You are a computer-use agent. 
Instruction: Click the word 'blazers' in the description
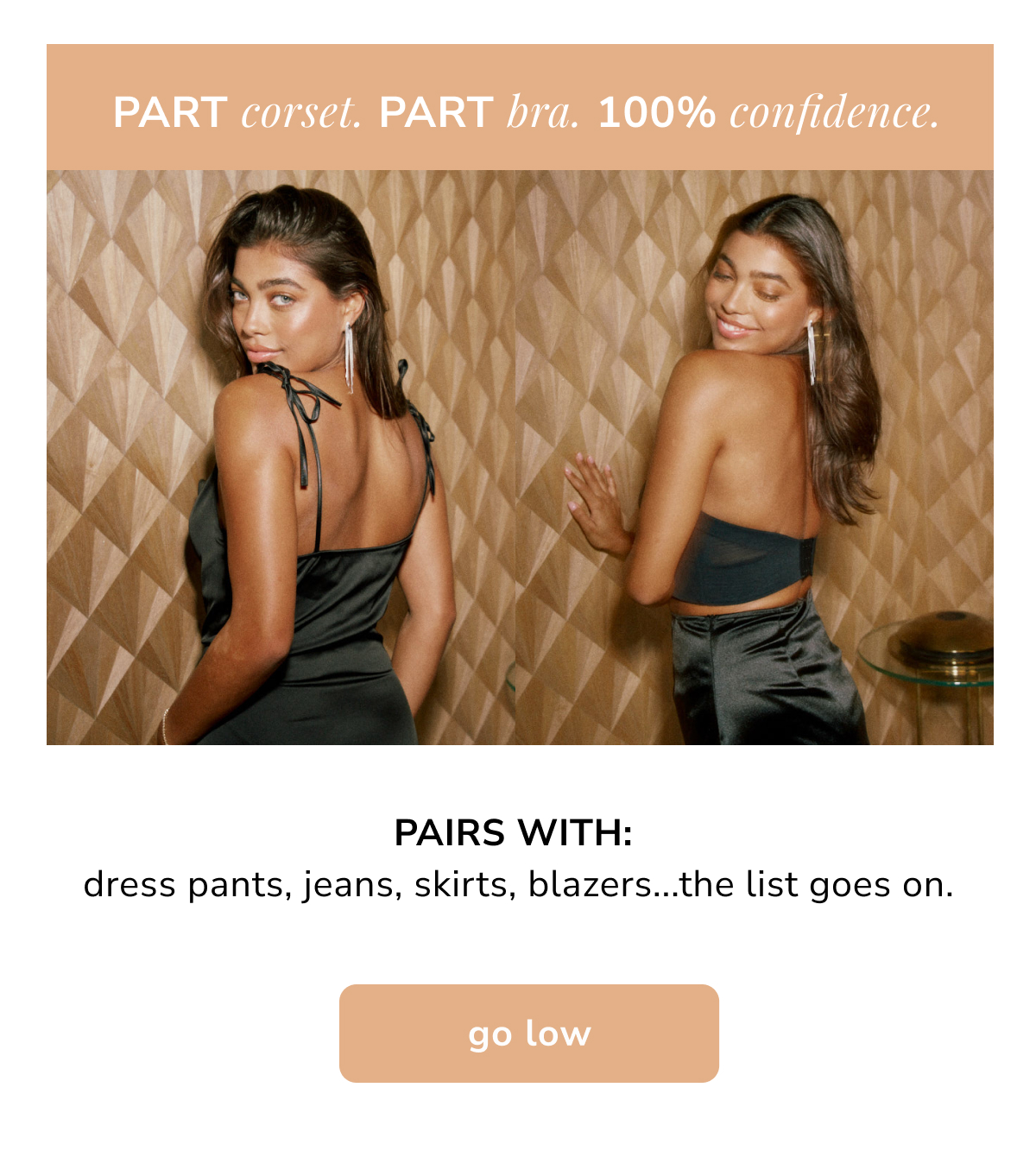point(590,885)
